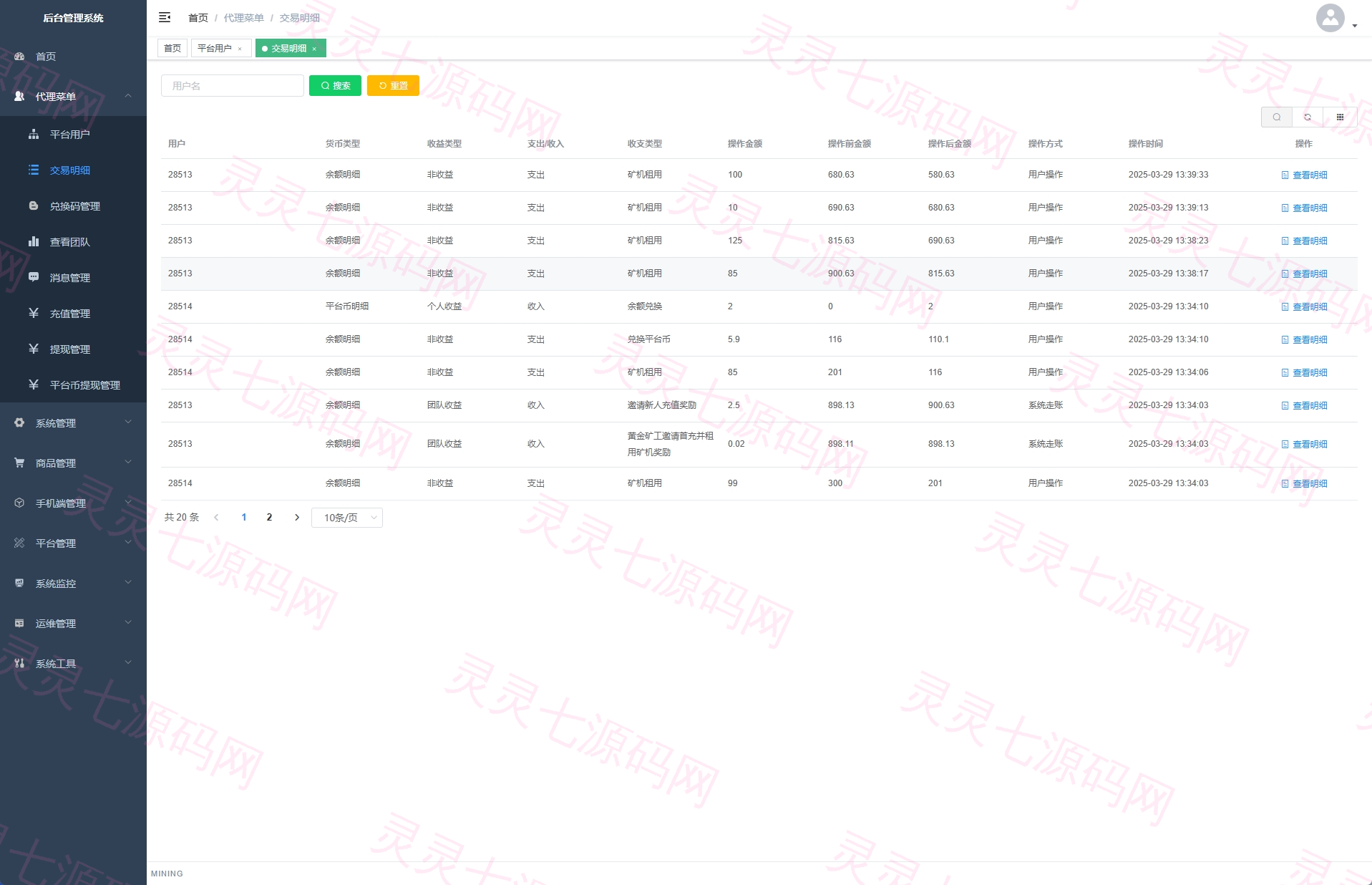
Task: Open 消息管理 in the sidebar
Action: click(73, 278)
